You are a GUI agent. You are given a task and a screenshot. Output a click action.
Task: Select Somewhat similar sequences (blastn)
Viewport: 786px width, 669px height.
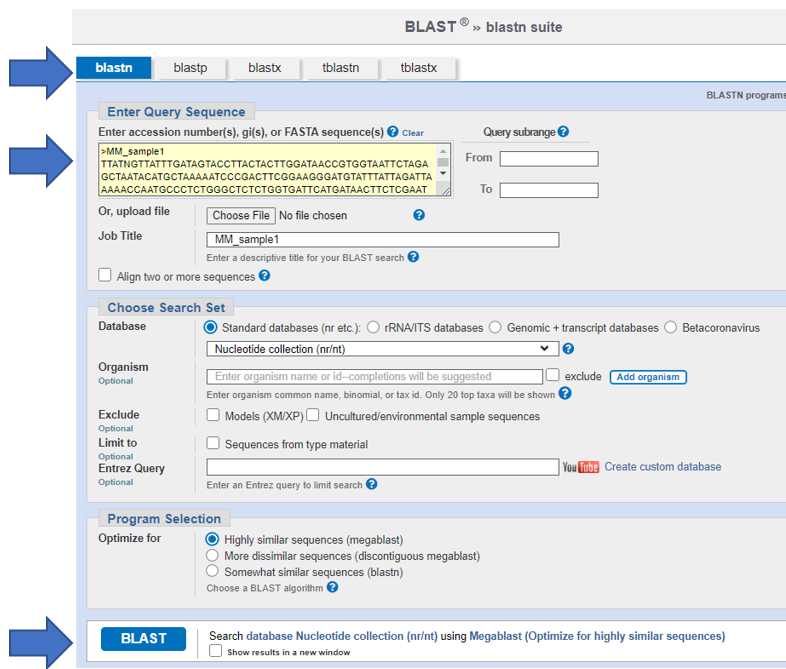213,571
